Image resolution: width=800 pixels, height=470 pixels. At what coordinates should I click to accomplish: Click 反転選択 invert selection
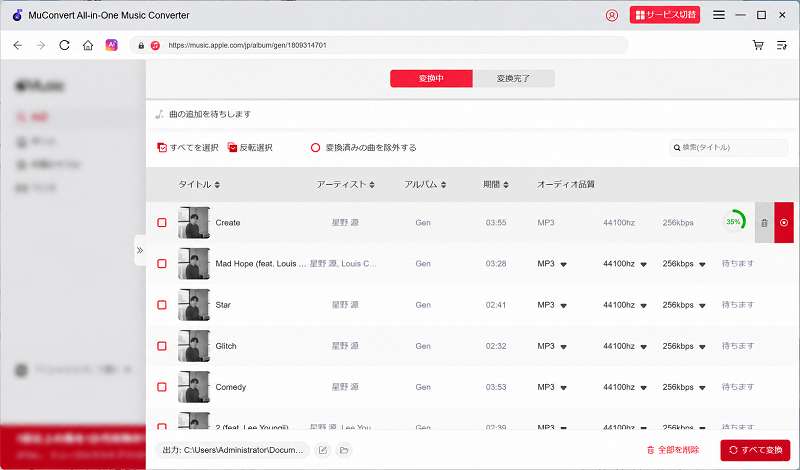(x=249, y=147)
